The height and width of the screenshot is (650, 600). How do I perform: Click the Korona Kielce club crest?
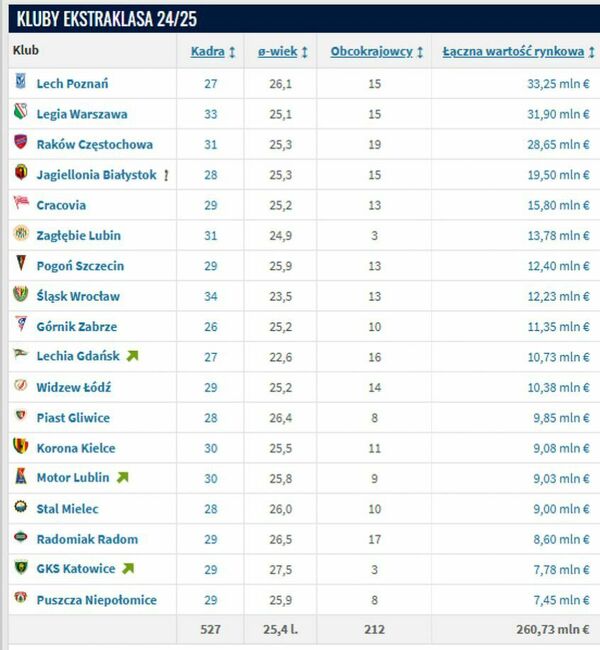[x=20, y=447]
